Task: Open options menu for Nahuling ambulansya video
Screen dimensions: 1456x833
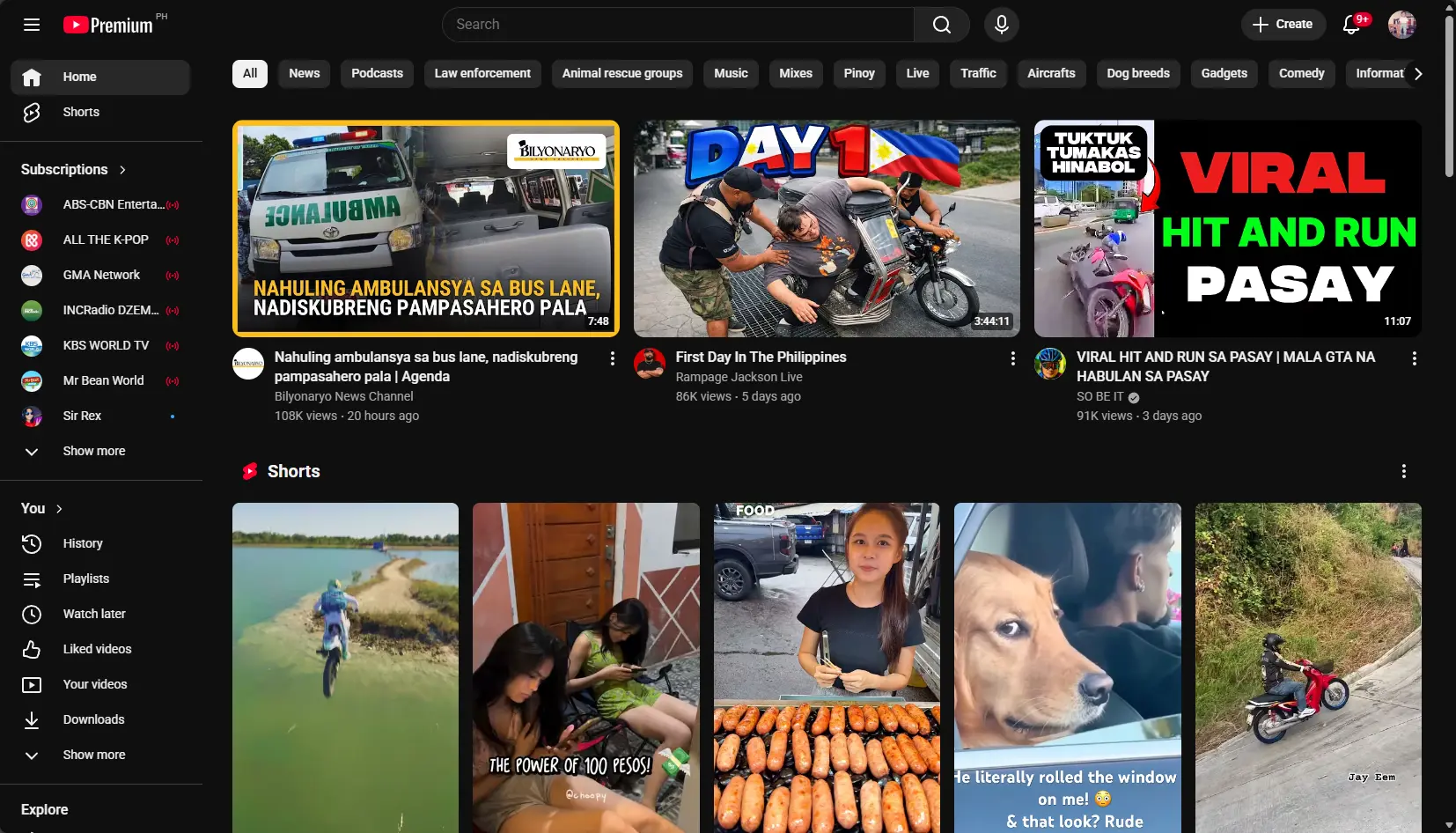Action: tap(613, 358)
